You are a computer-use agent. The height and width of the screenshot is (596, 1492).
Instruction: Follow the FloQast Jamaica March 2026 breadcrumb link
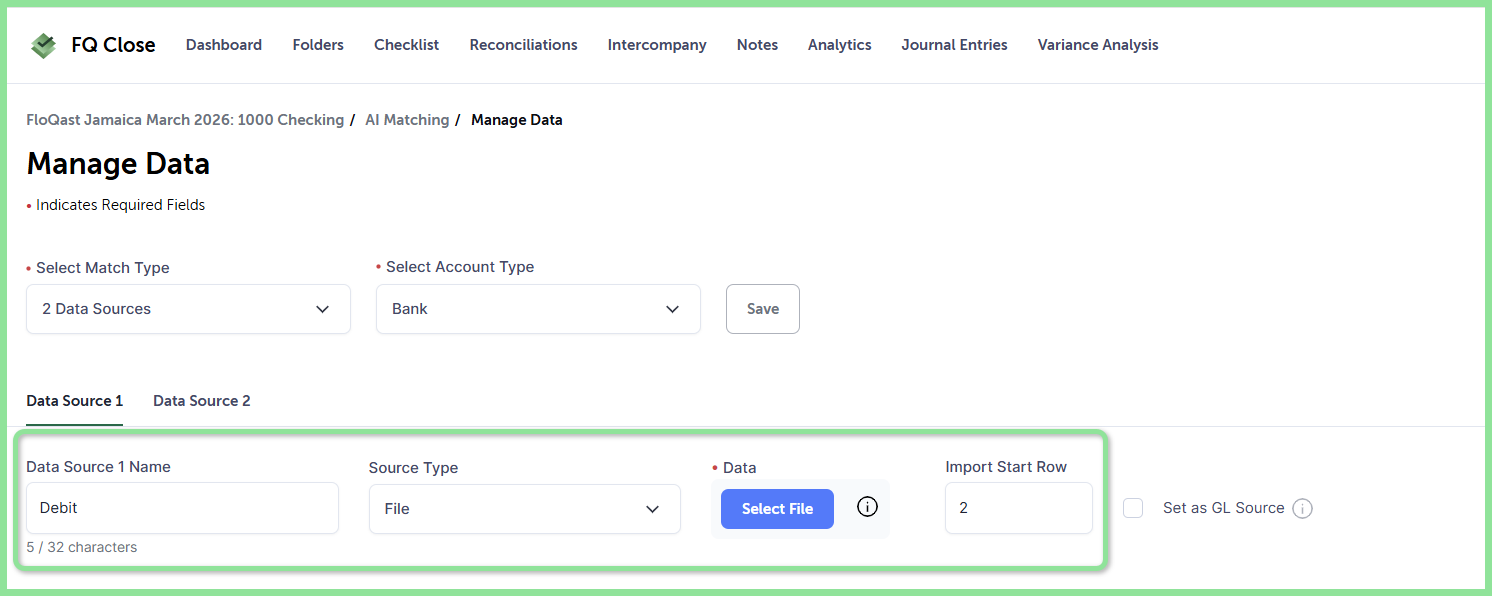pos(185,120)
